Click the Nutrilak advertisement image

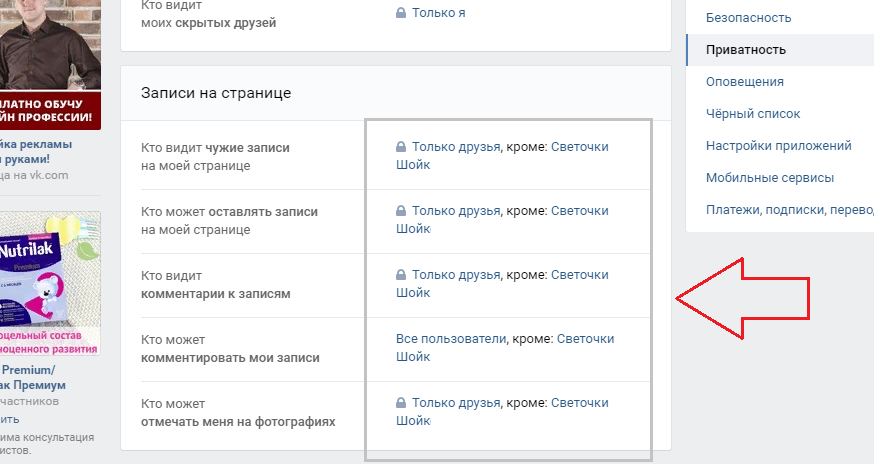click(50, 283)
